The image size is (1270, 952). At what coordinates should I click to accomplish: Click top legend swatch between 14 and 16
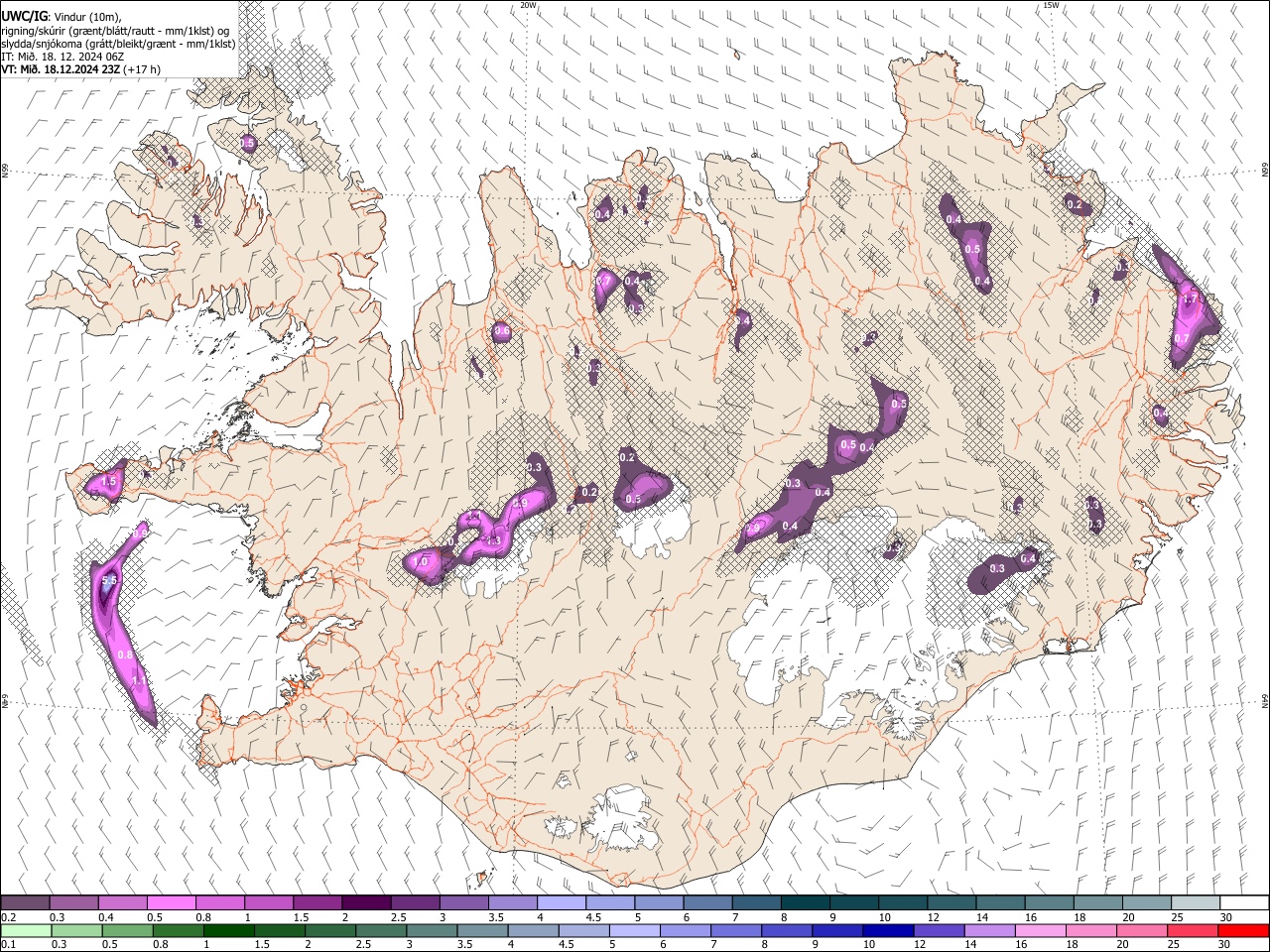tap(1000, 902)
